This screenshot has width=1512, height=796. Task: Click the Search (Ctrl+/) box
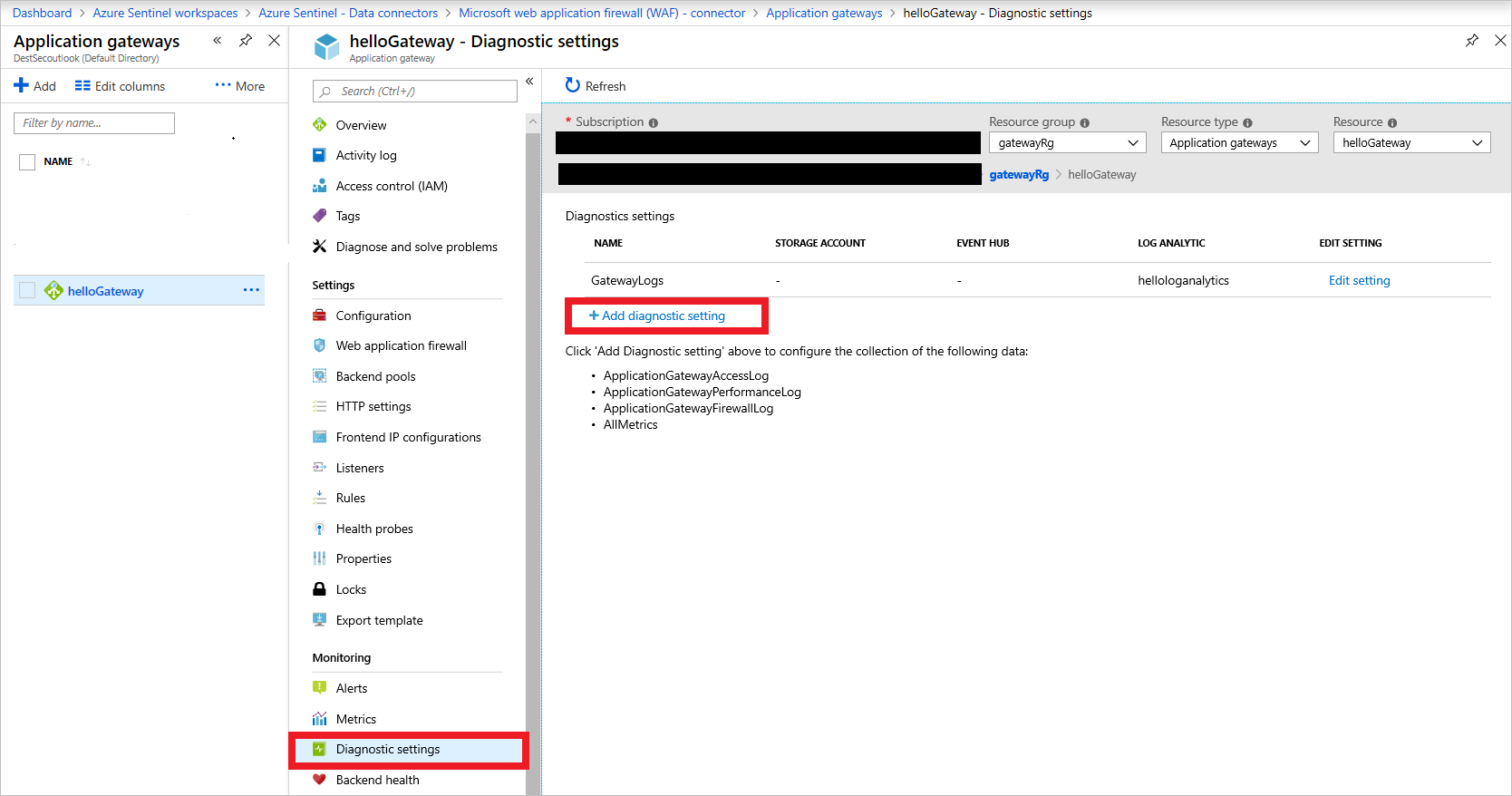click(414, 91)
